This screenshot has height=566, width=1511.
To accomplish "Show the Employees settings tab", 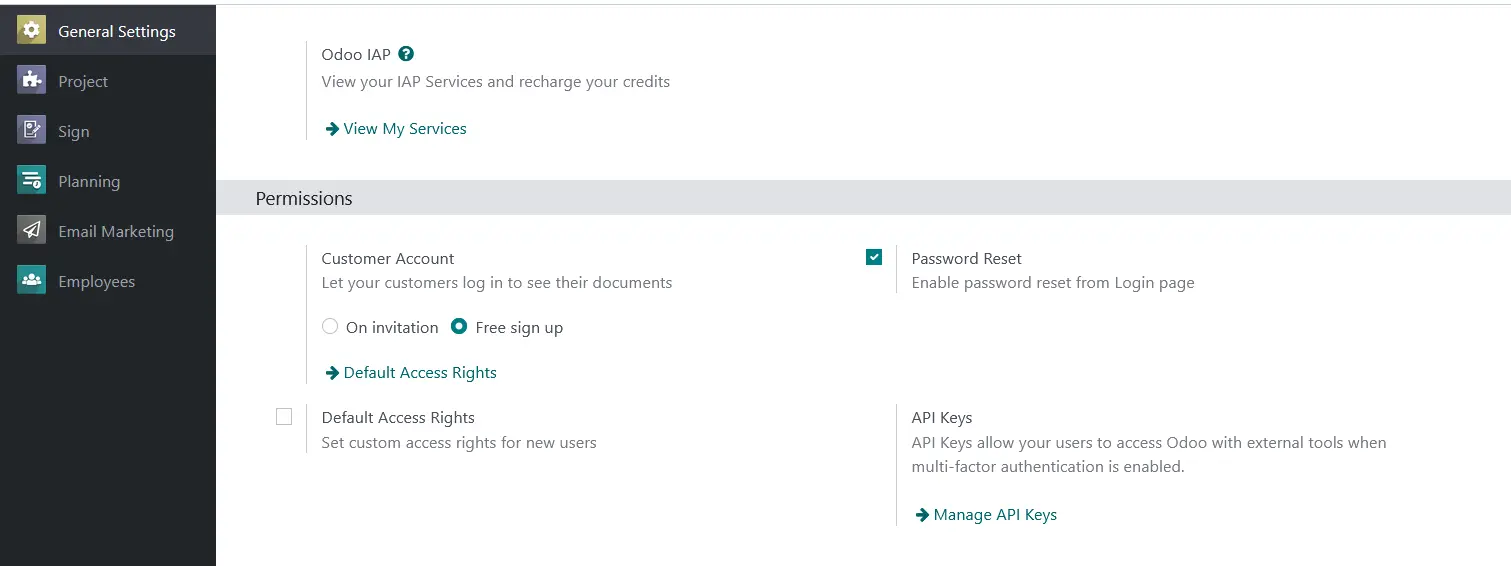I will coord(108,281).
